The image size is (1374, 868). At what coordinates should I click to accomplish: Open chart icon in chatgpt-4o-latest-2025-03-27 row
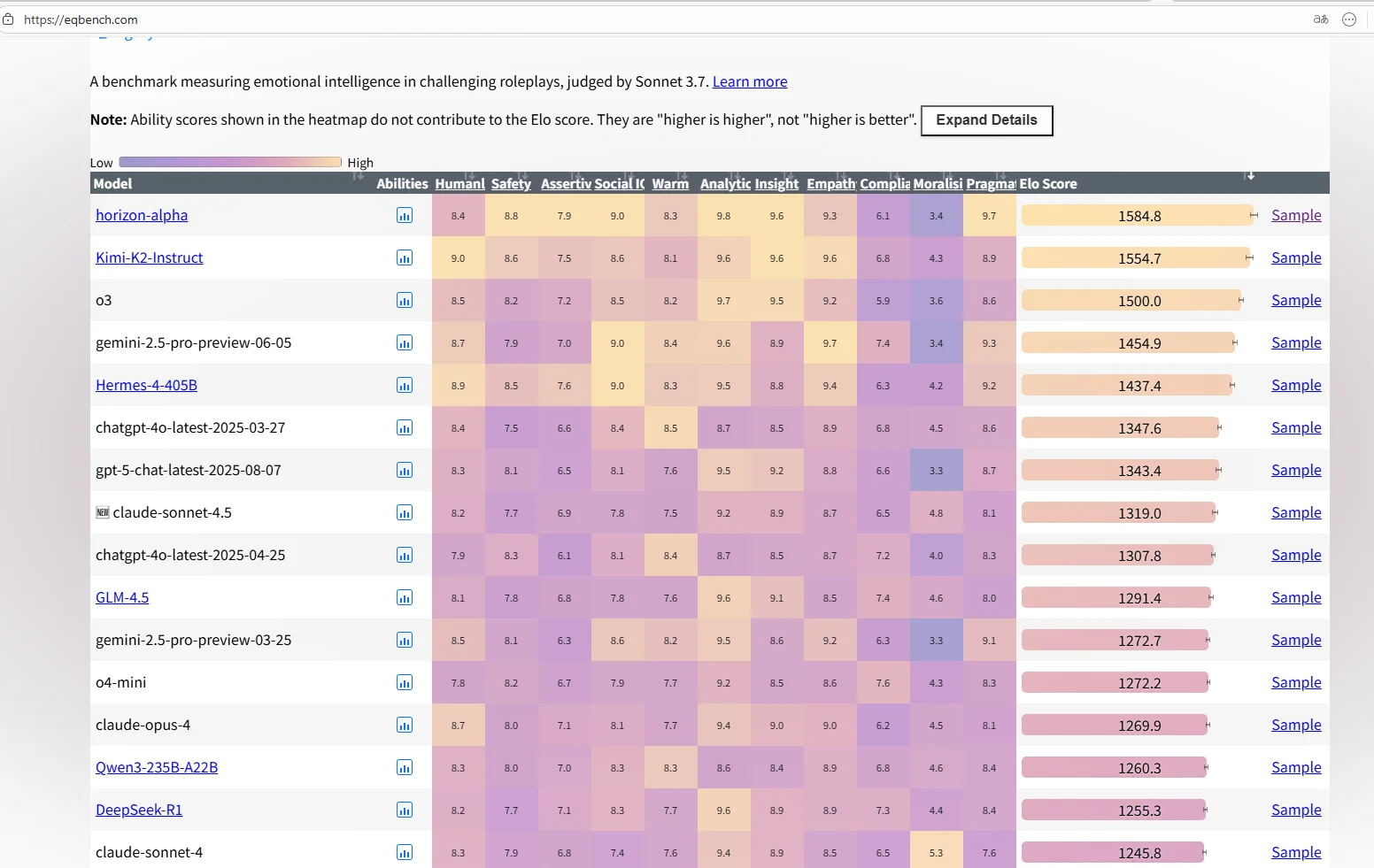click(405, 428)
